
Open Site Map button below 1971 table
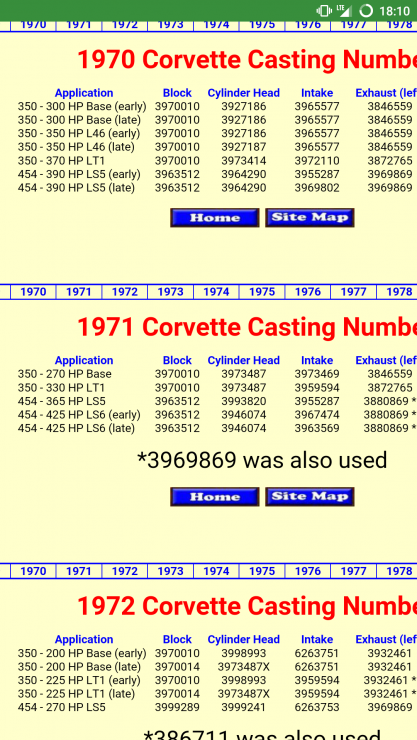(x=310, y=496)
